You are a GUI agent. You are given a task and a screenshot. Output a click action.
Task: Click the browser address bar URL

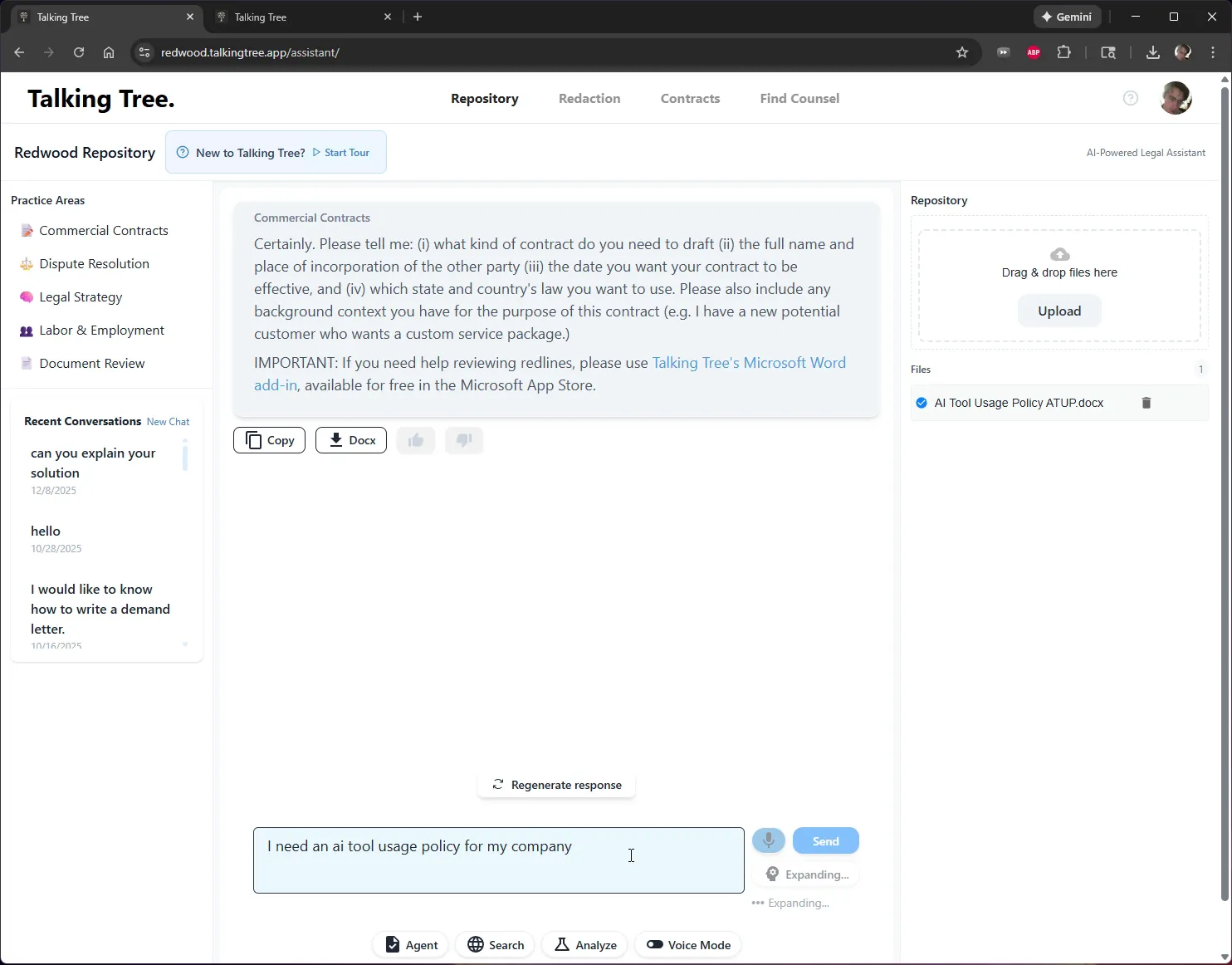250,52
